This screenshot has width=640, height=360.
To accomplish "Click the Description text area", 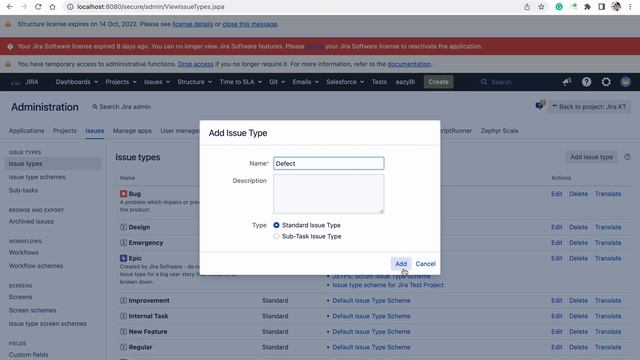I will coord(329,194).
